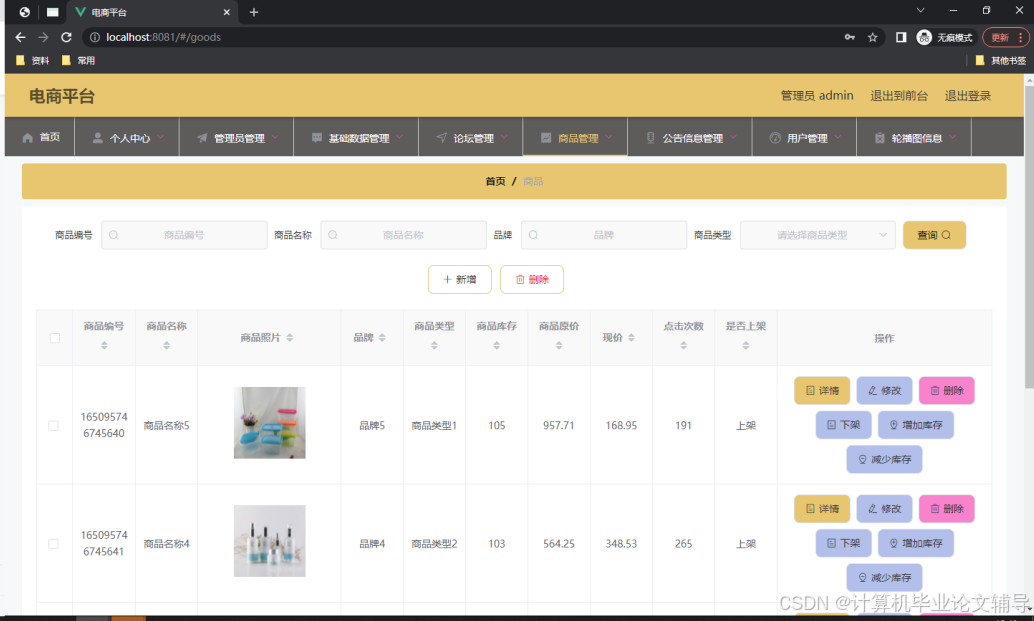Click the 管理员 admin label
This screenshot has width=1034, height=621.
(x=817, y=96)
